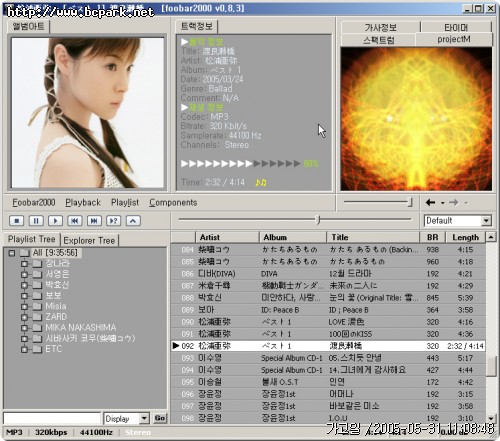Select playlist row 086 DIVA
Viewport: 500px width, 441px height.
(328, 274)
